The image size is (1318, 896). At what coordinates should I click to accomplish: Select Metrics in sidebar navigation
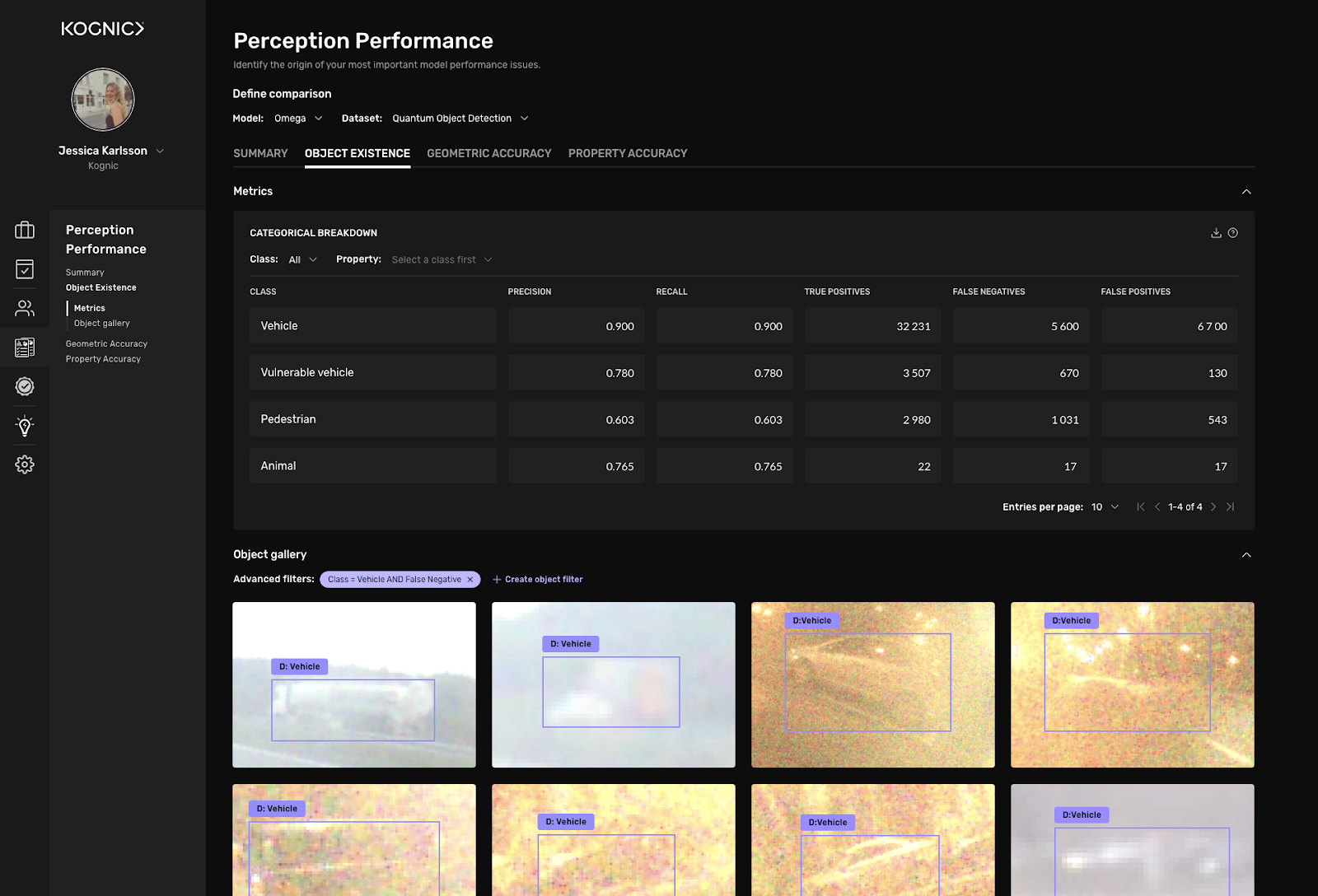point(90,308)
